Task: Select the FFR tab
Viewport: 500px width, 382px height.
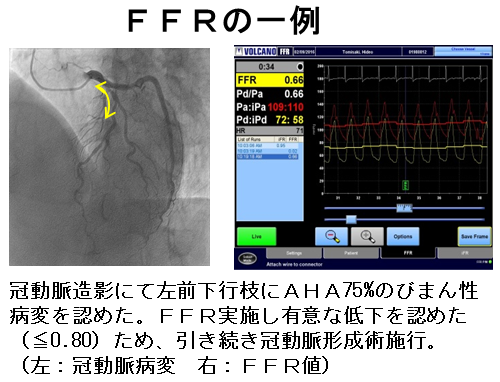Action: pyautogui.click(x=408, y=253)
